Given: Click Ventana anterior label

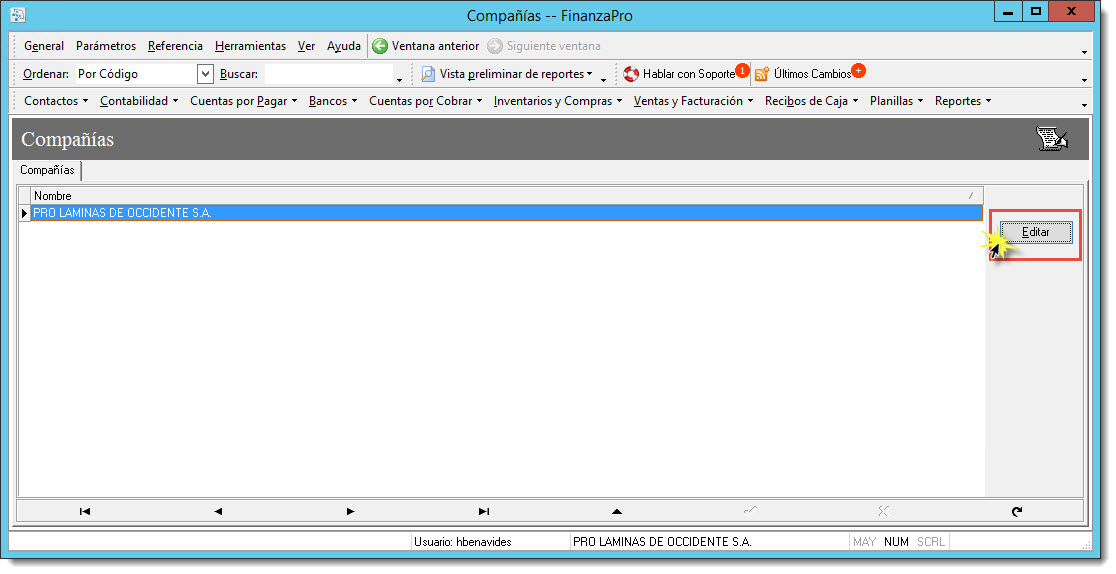Looking at the screenshot, I should (x=436, y=46).
